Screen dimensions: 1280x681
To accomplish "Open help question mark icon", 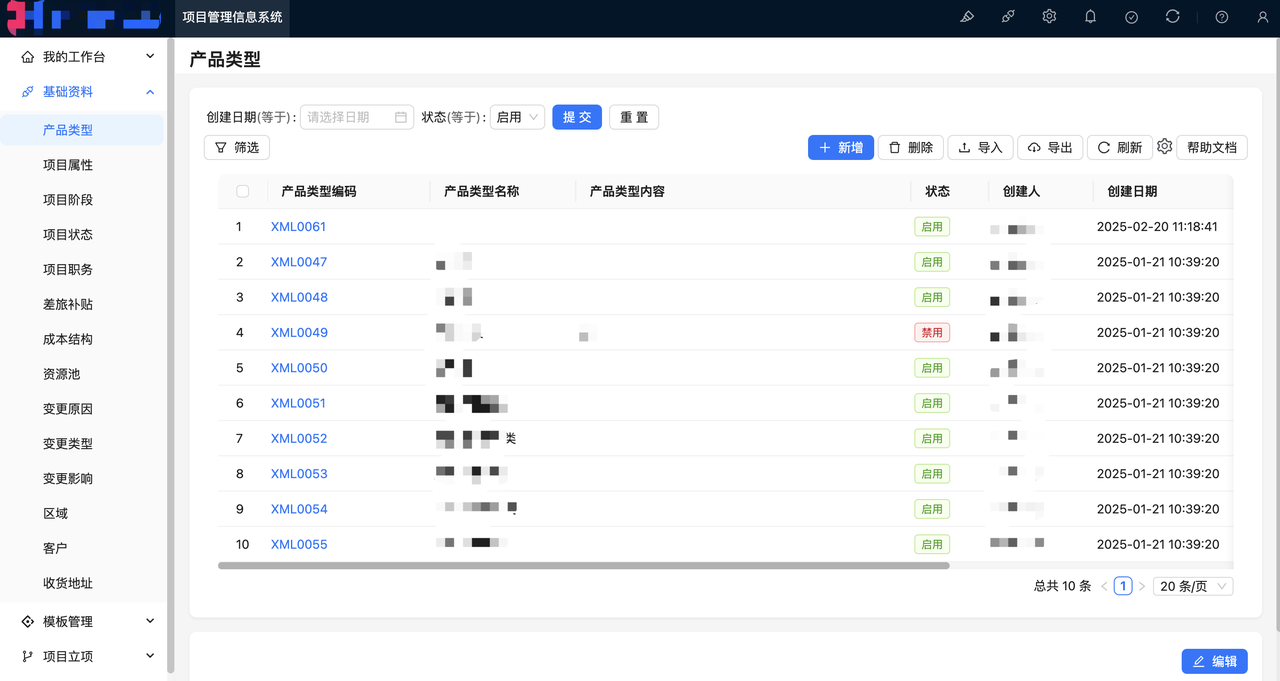I will point(1222,17).
